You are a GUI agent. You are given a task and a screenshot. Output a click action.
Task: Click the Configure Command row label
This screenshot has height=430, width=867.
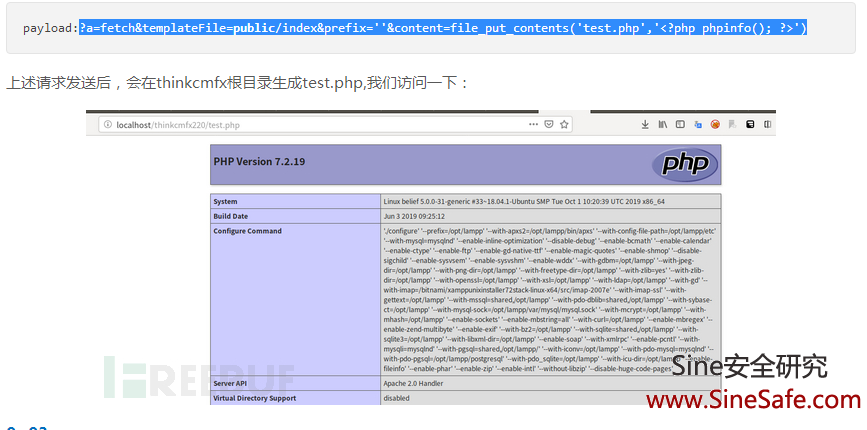[248, 231]
